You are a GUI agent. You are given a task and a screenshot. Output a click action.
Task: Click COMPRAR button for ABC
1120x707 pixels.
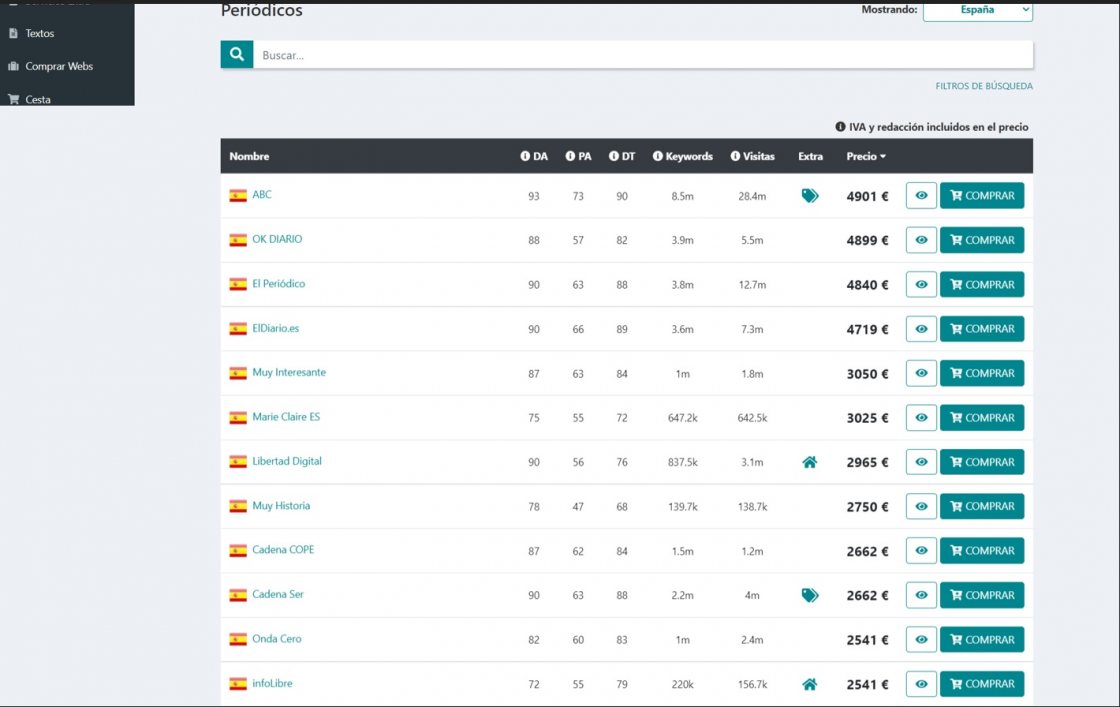point(982,196)
